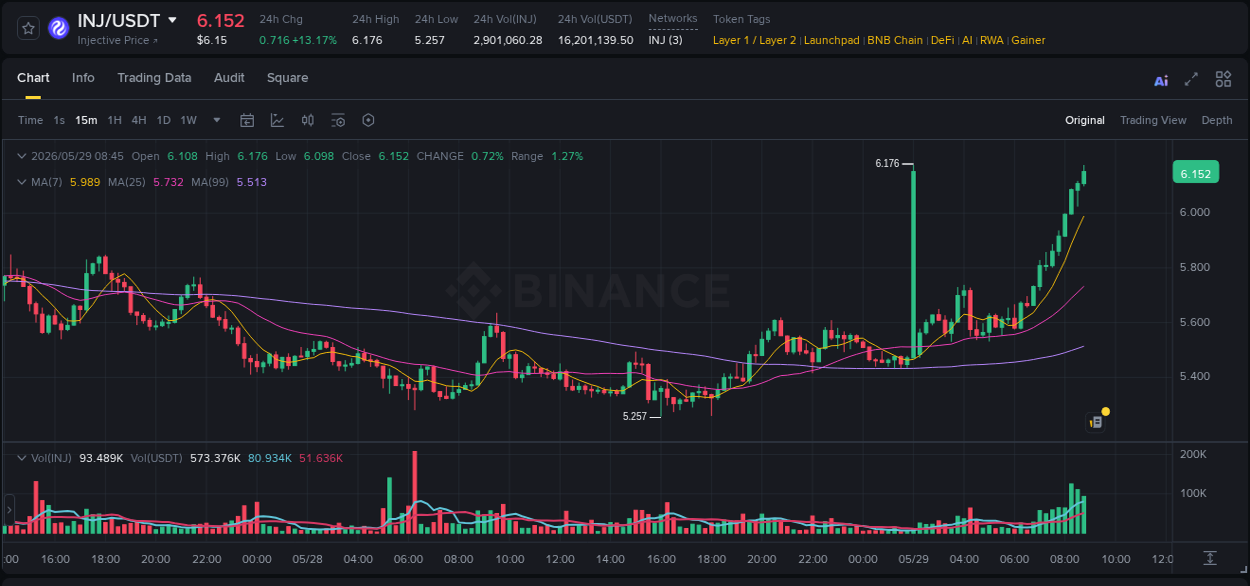Click the CHANGE 0.72% legend value
The image size is (1250, 586).
pos(487,156)
